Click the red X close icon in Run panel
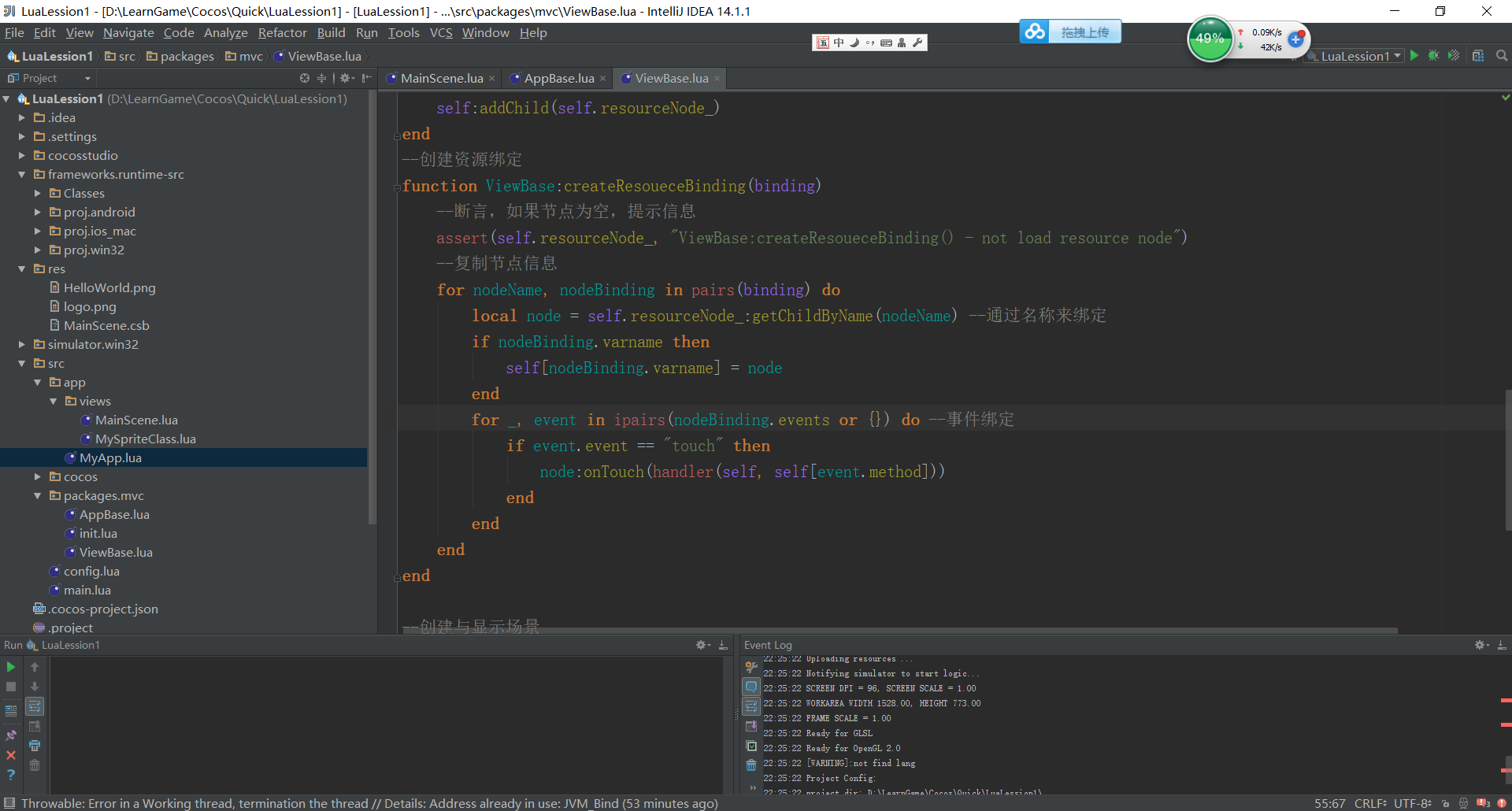 pos(11,755)
